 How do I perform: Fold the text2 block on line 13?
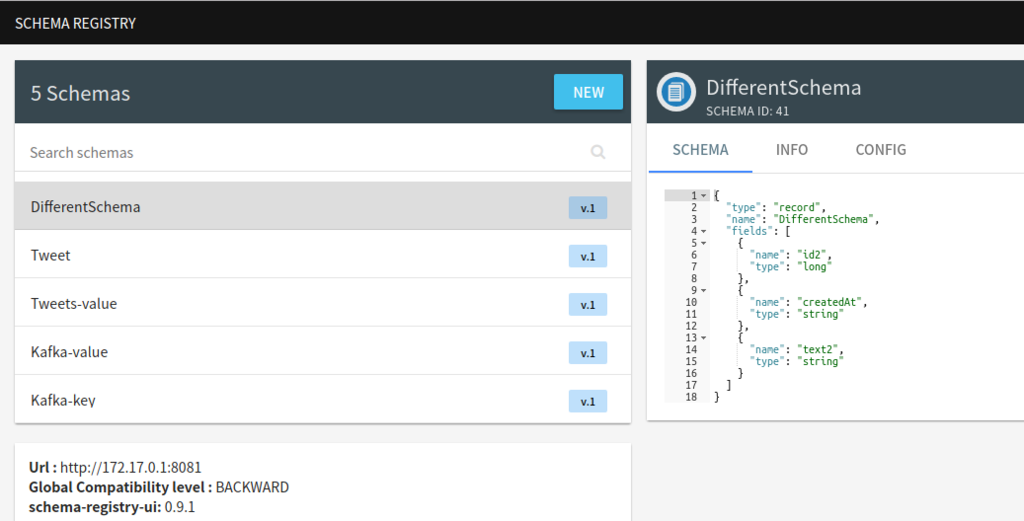[x=703, y=338]
